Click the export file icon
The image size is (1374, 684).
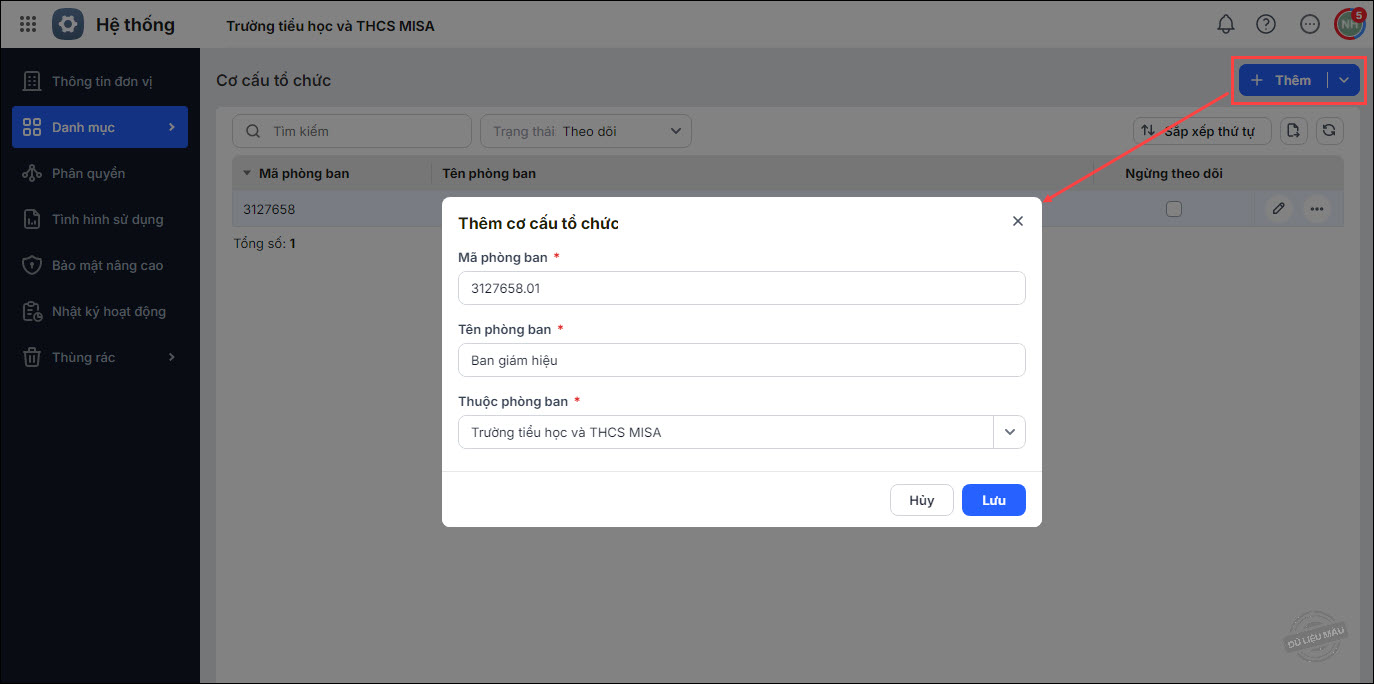1294,130
